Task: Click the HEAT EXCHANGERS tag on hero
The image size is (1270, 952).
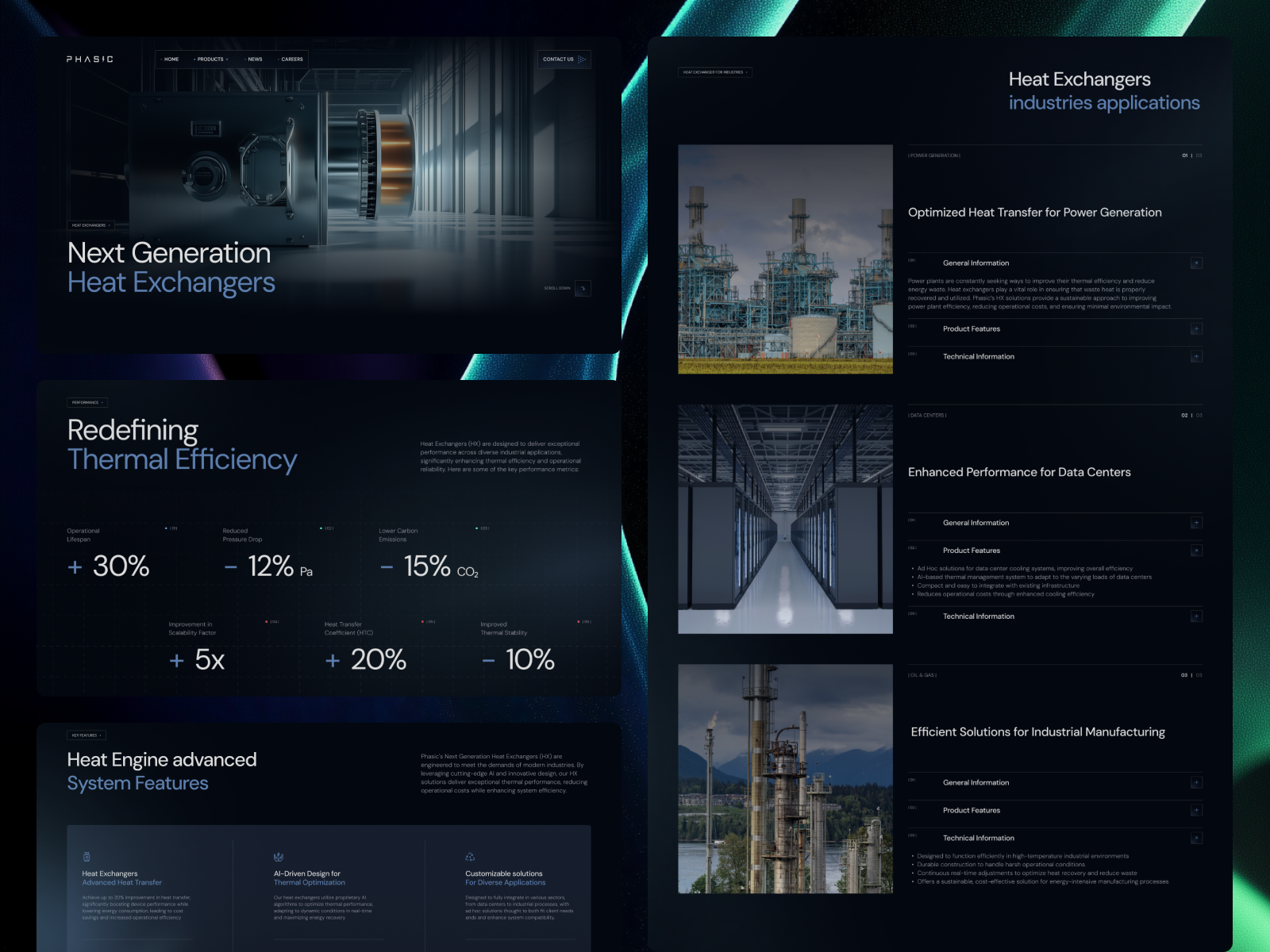Action: [x=90, y=225]
